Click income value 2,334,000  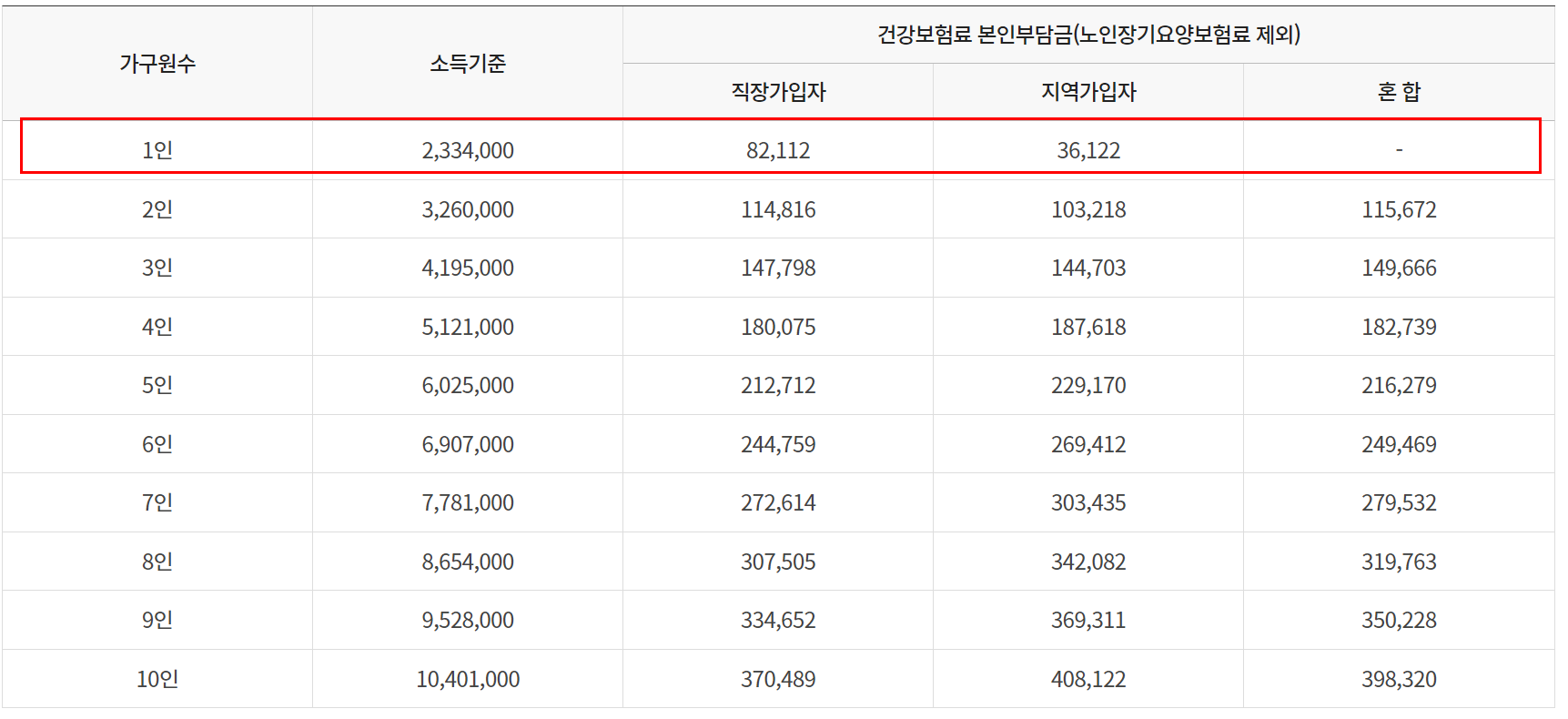tap(468, 150)
